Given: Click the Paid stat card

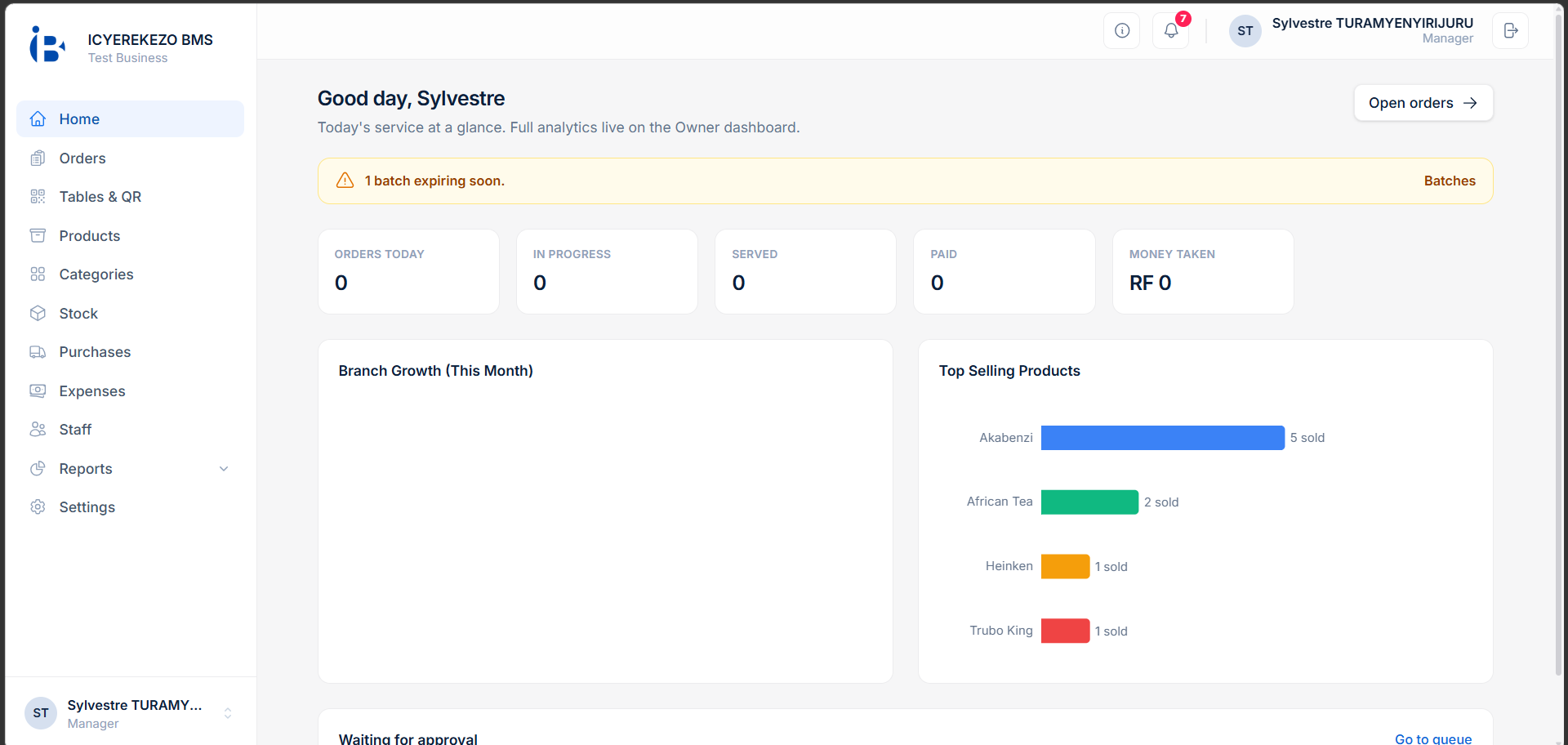Looking at the screenshot, I should 1004,271.
